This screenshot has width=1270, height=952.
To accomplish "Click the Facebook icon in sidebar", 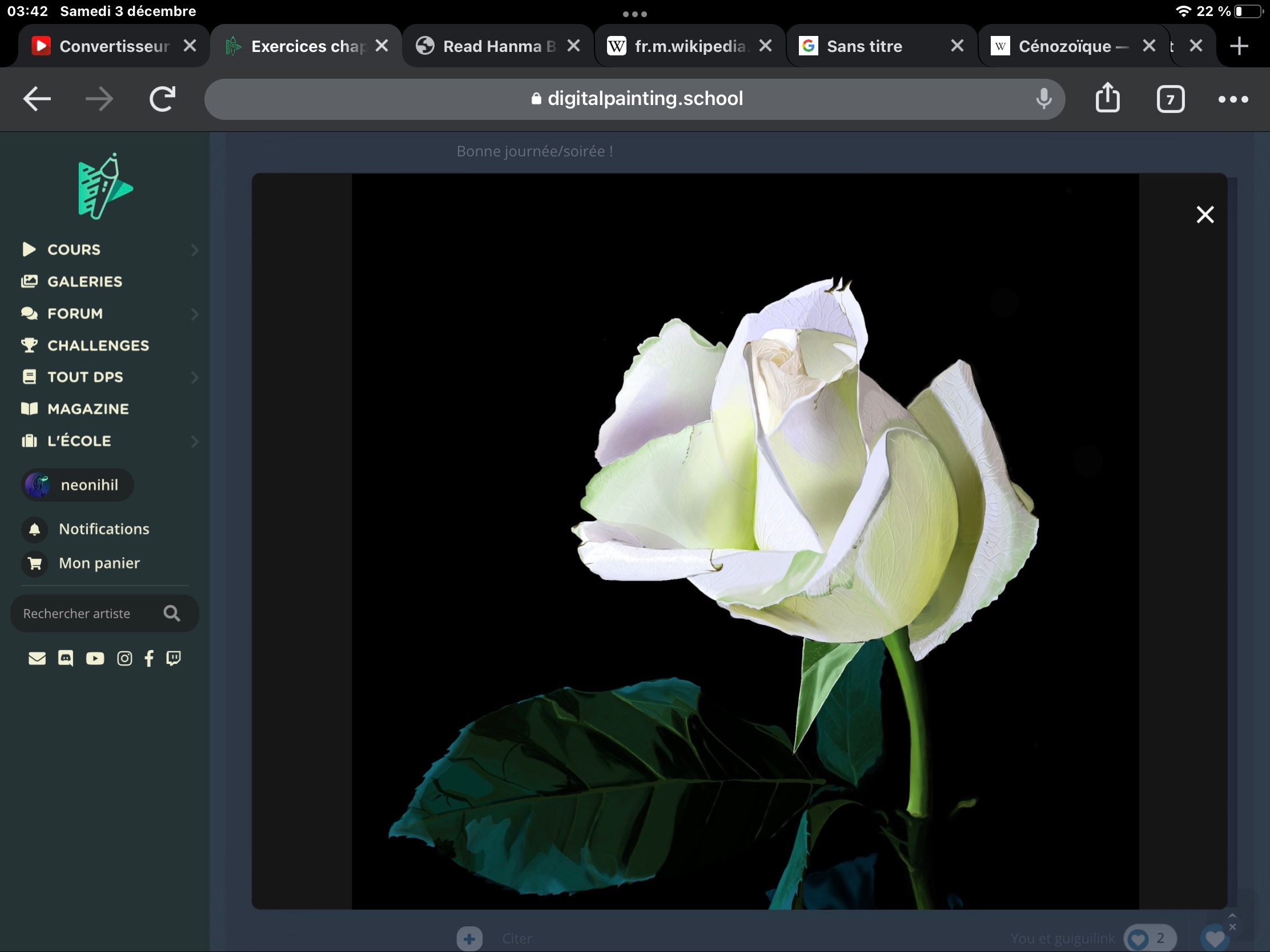I will pyautogui.click(x=149, y=658).
